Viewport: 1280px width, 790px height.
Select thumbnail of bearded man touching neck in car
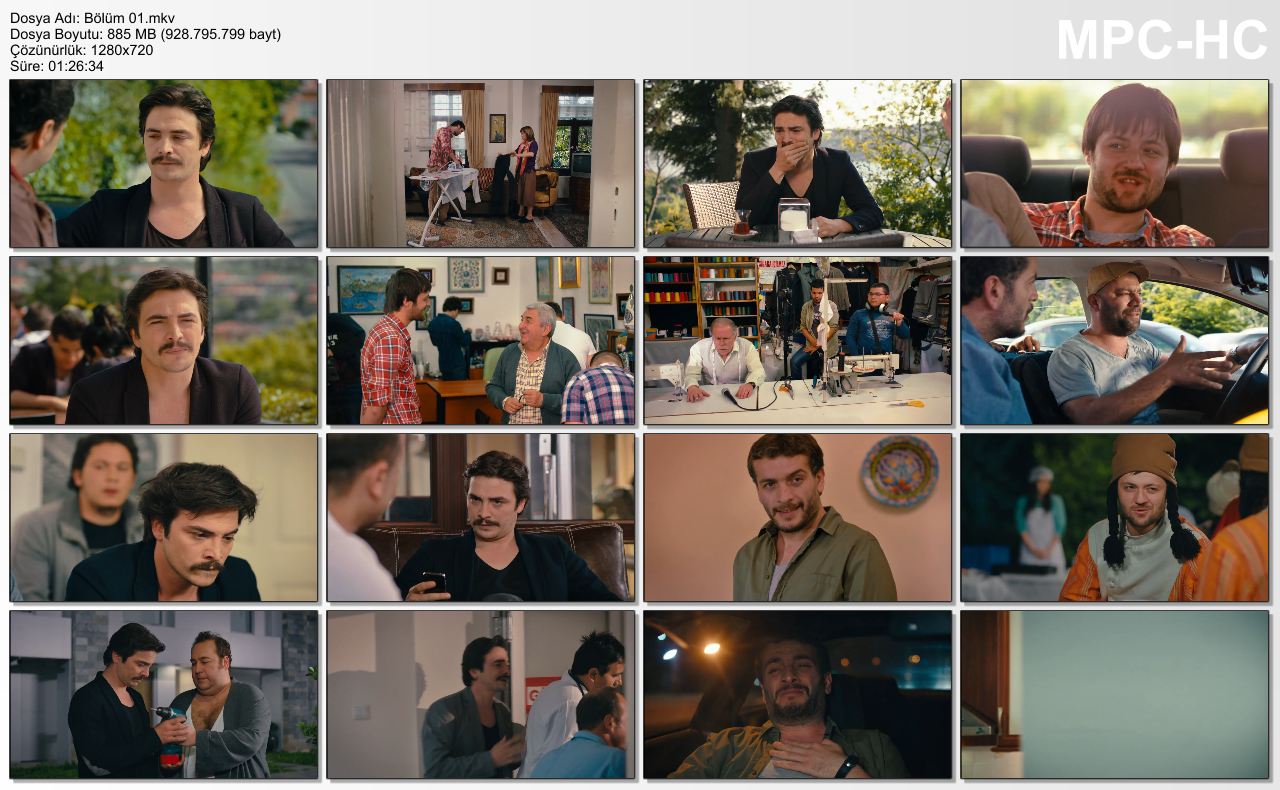798,695
